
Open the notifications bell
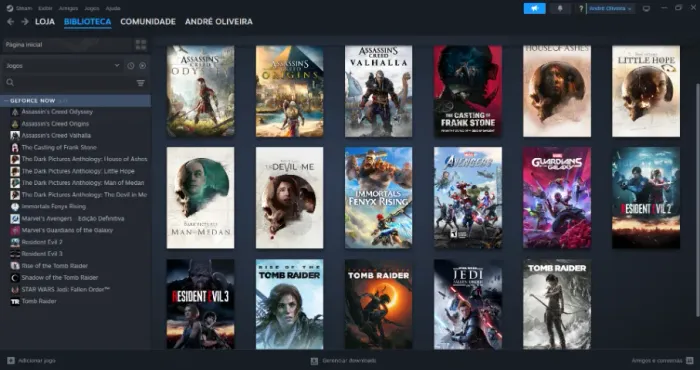tap(560, 8)
